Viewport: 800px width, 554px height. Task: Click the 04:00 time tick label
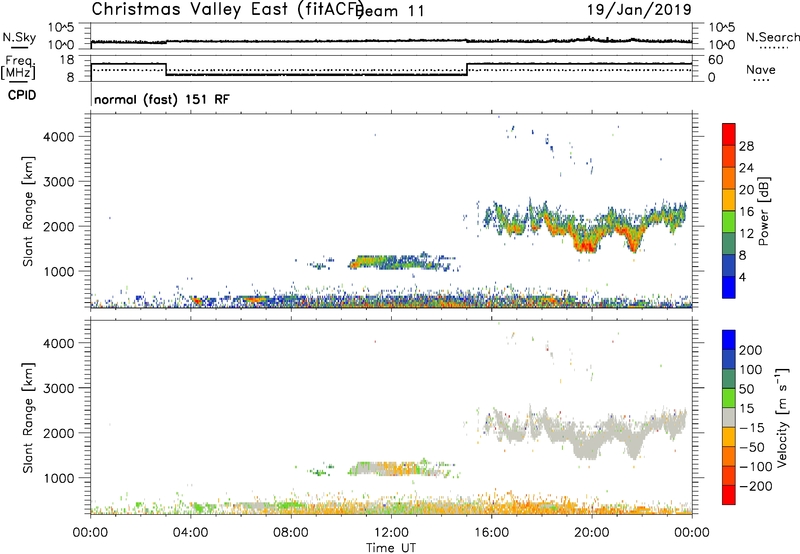[190, 533]
